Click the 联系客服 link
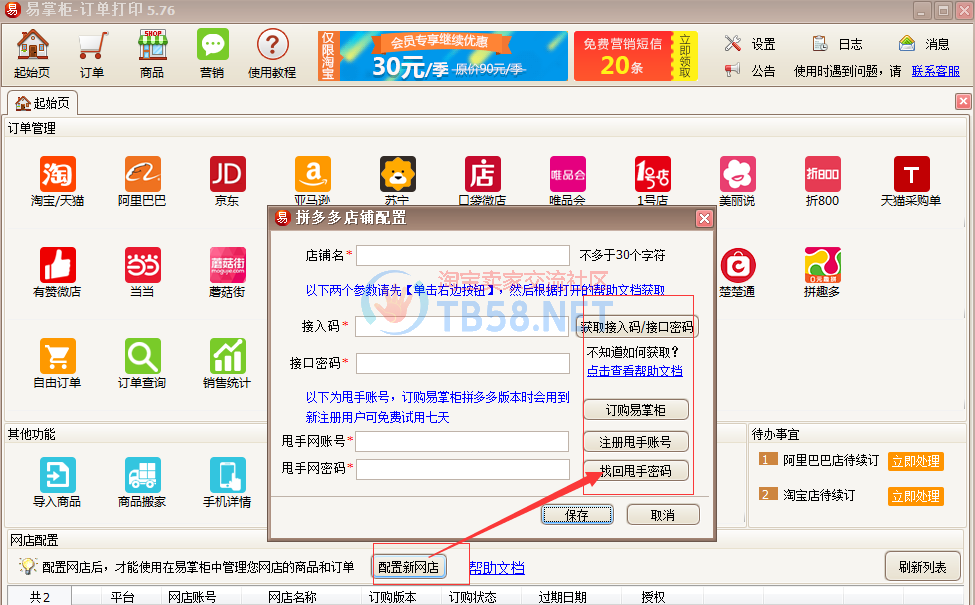The image size is (975, 605). click(936, 71)
